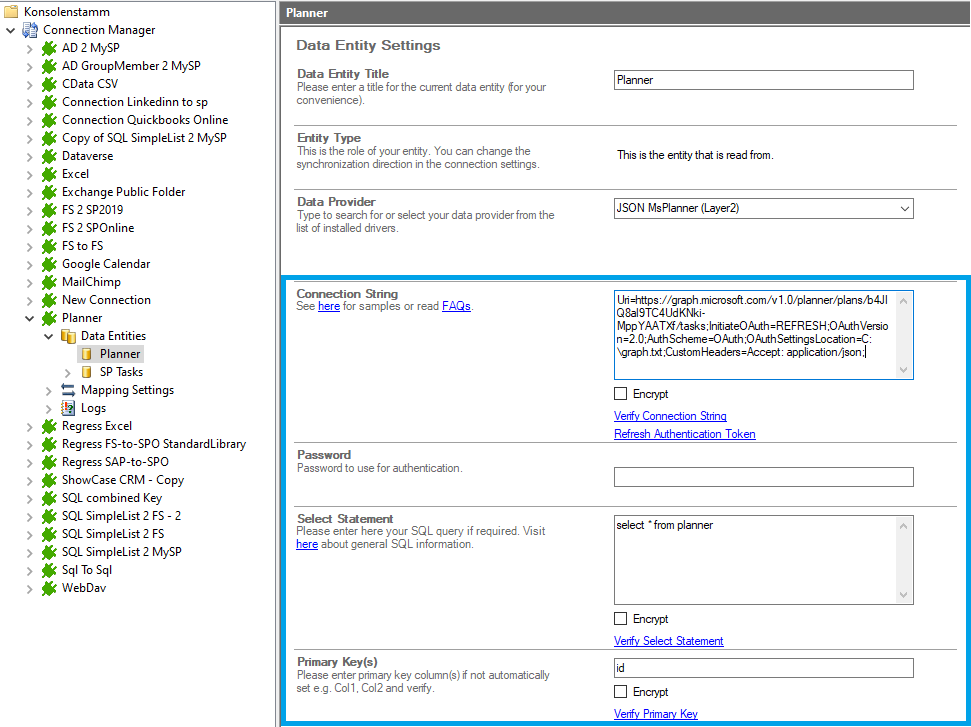The width and height of the screenshot is (971, 727).
Task: Enable Encrypt under Connection String
Action: tap(621, 394)
